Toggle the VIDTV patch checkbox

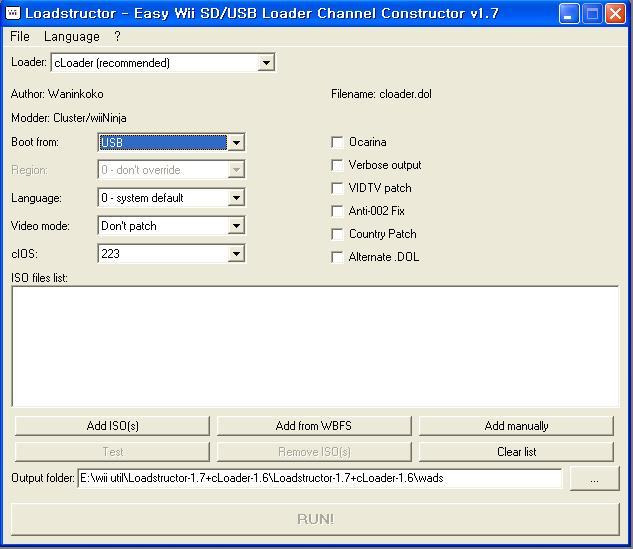click(x=337, y=188)
